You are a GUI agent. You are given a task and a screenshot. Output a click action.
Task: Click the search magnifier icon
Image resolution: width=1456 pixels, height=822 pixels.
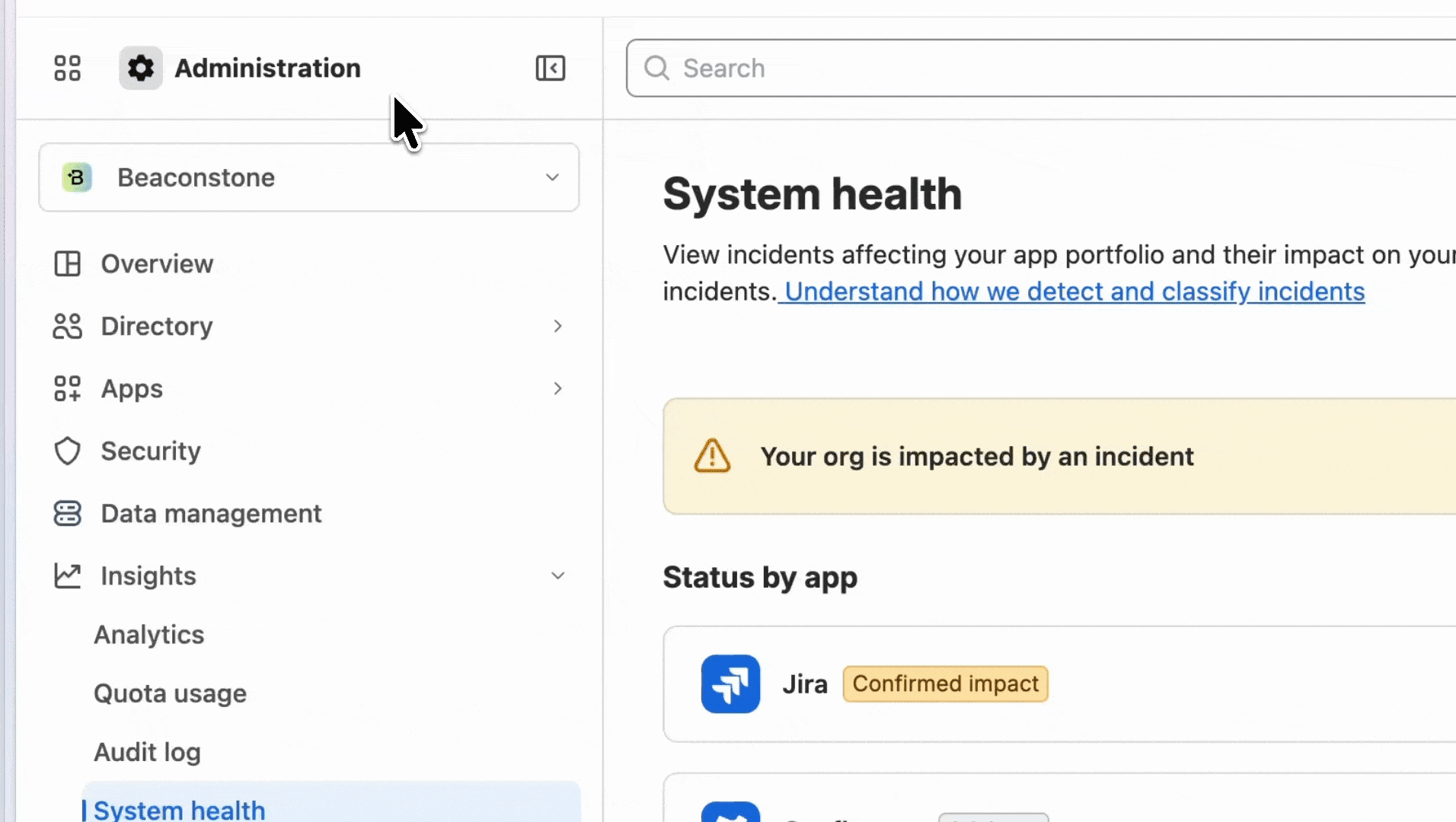click(656, 68)
